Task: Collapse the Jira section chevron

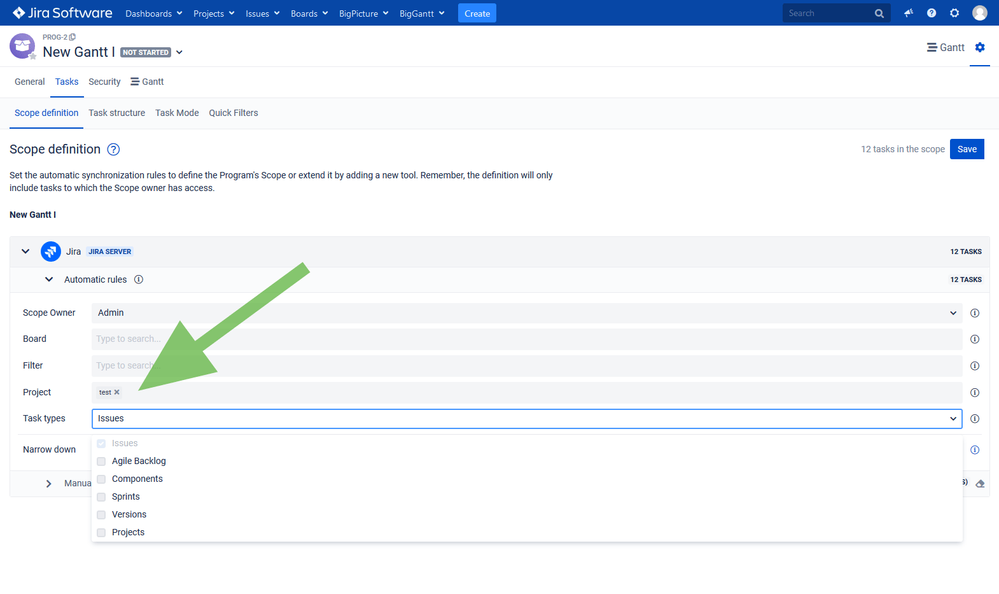Action: click(25, 252)
